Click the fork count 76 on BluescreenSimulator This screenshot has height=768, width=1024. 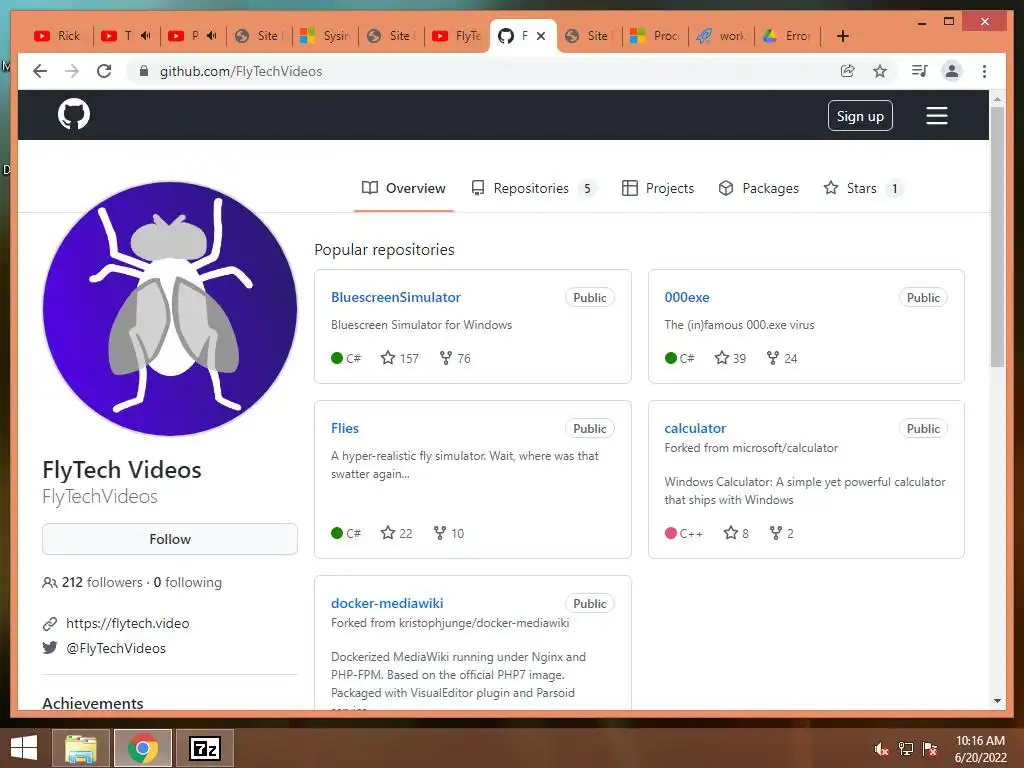(455, 358)
